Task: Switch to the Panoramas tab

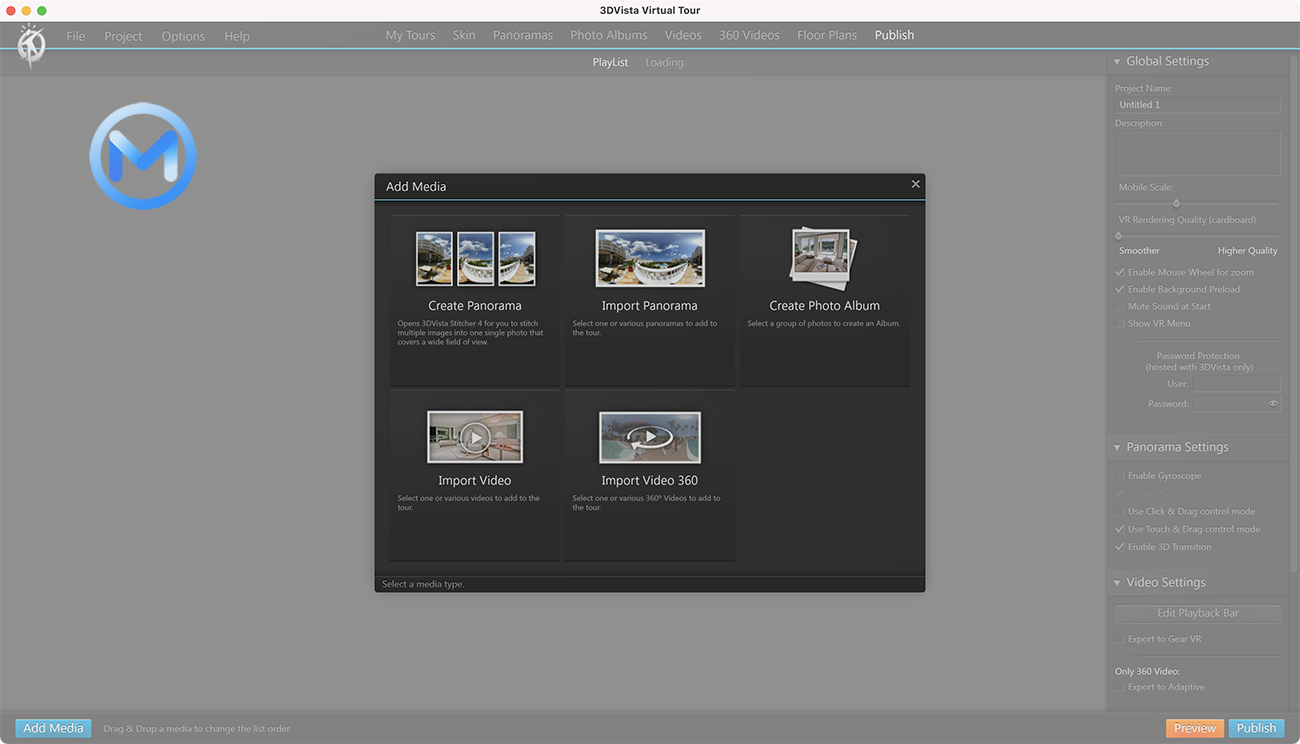Action: 523,35
